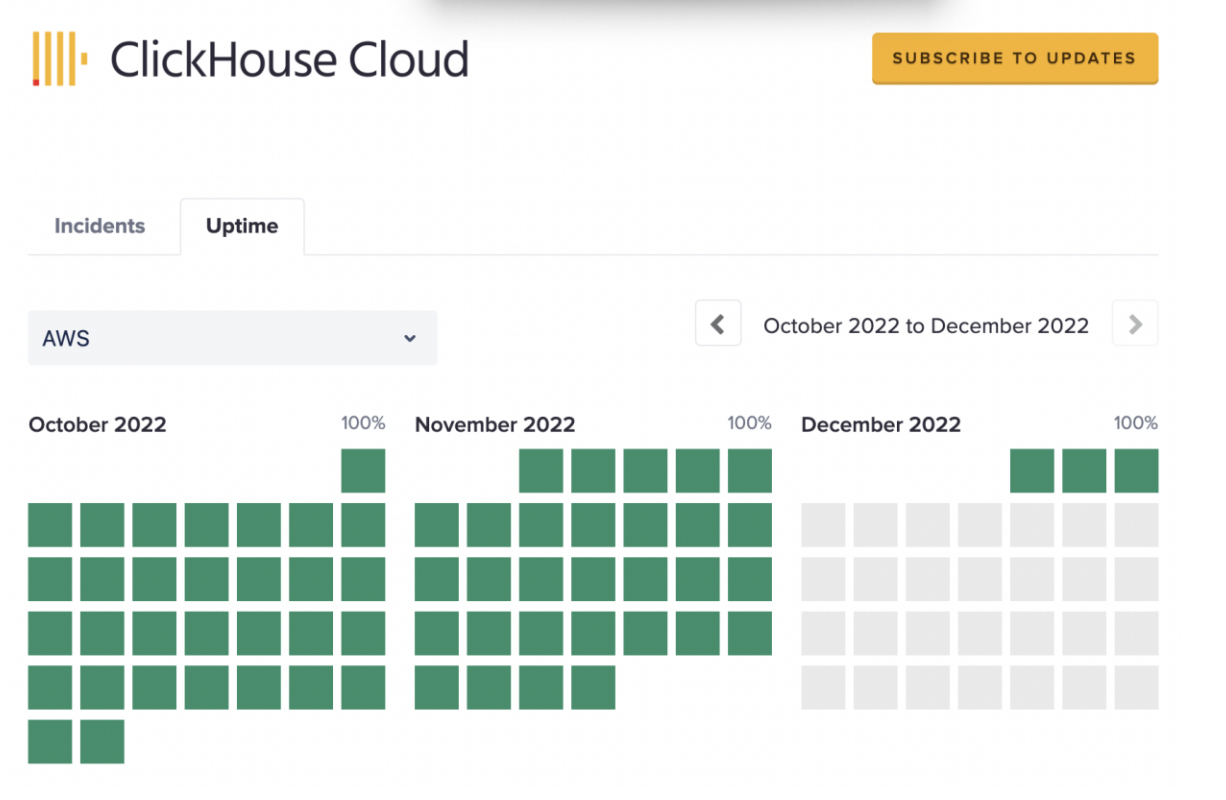Go to previous months with left arrow
Screen dimensions: 1226x800
pos(718,324)
